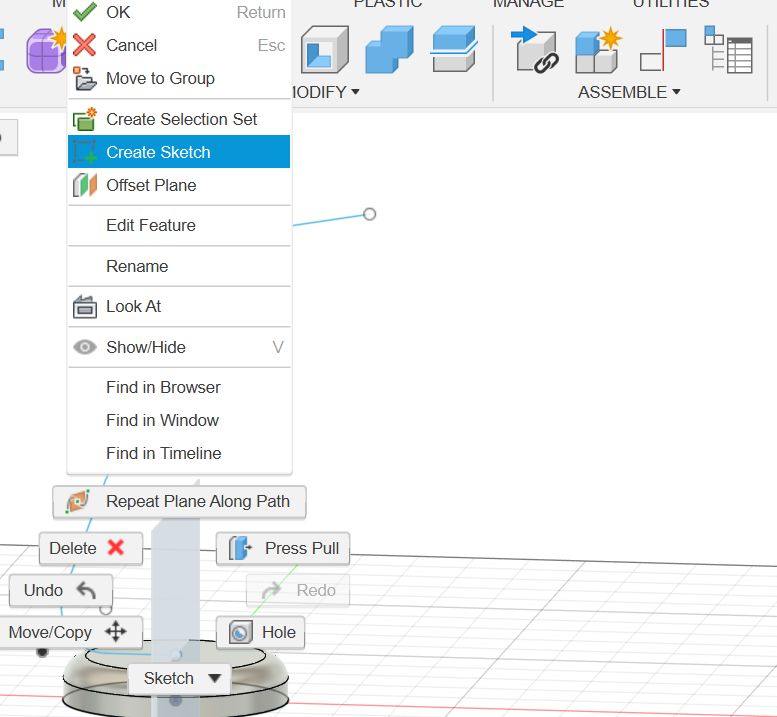
Task: Choose Find in Timeline option
Action: (164, 453)
